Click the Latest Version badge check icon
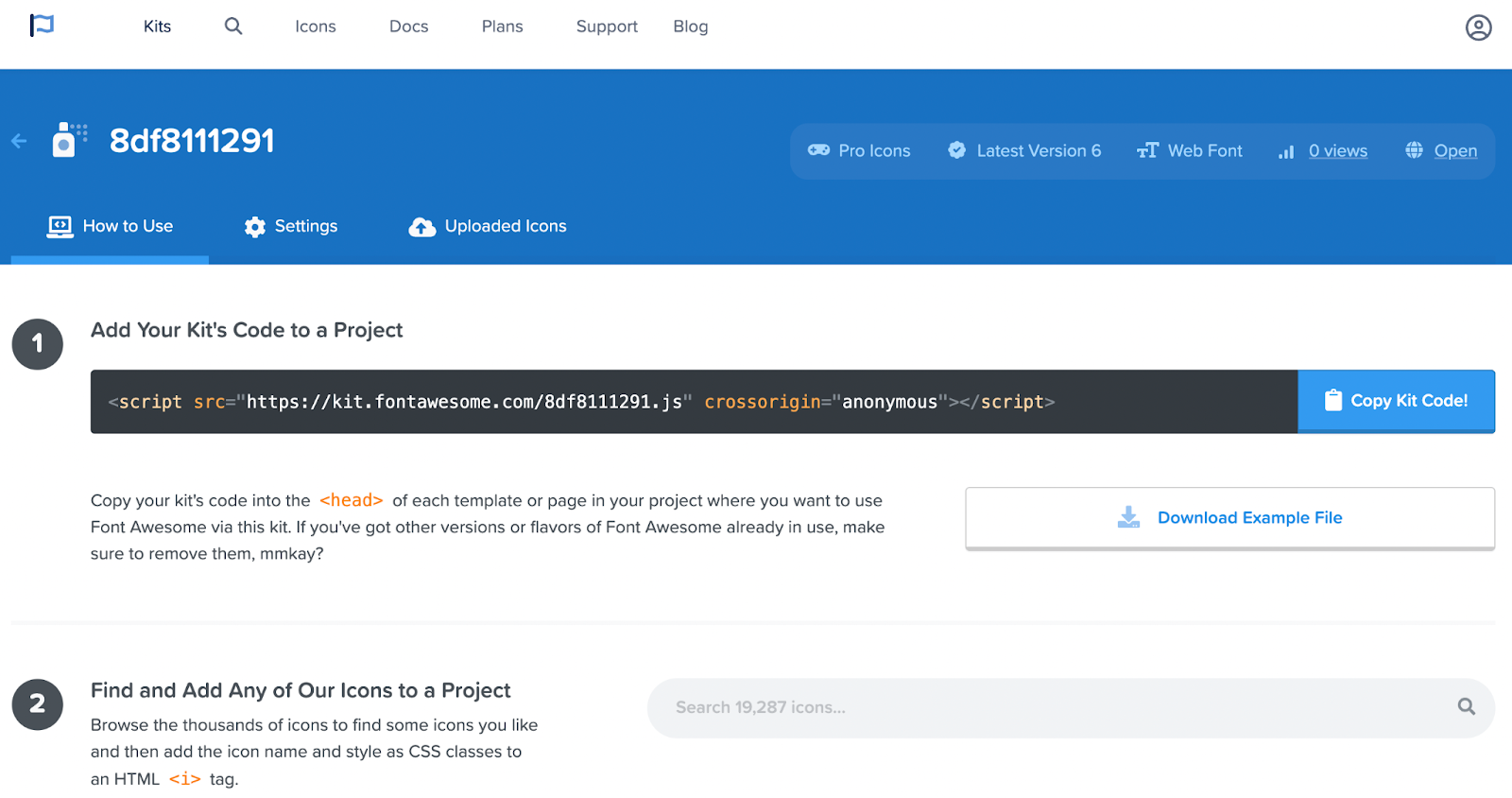This screenshot has height=798, width=1512. click(x=957, y=150)
